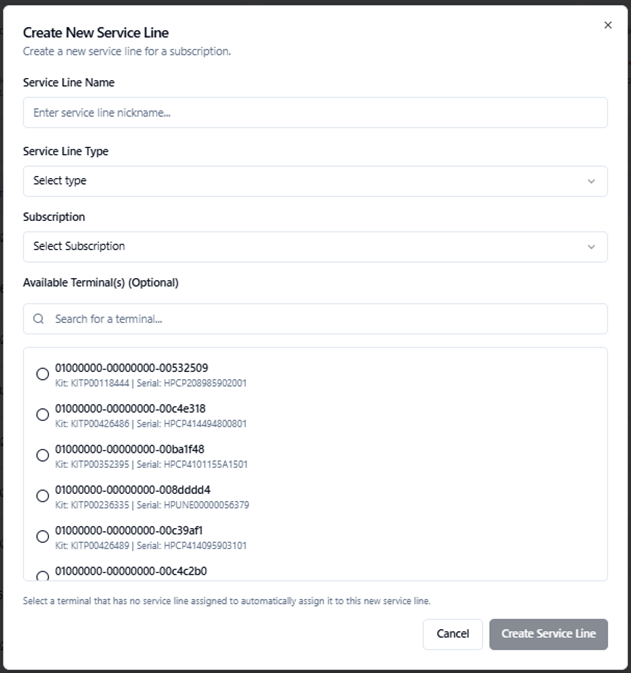Expand the Select Subscription dropdown
Viewport: 631px width, 673px height.
(315, 247)
